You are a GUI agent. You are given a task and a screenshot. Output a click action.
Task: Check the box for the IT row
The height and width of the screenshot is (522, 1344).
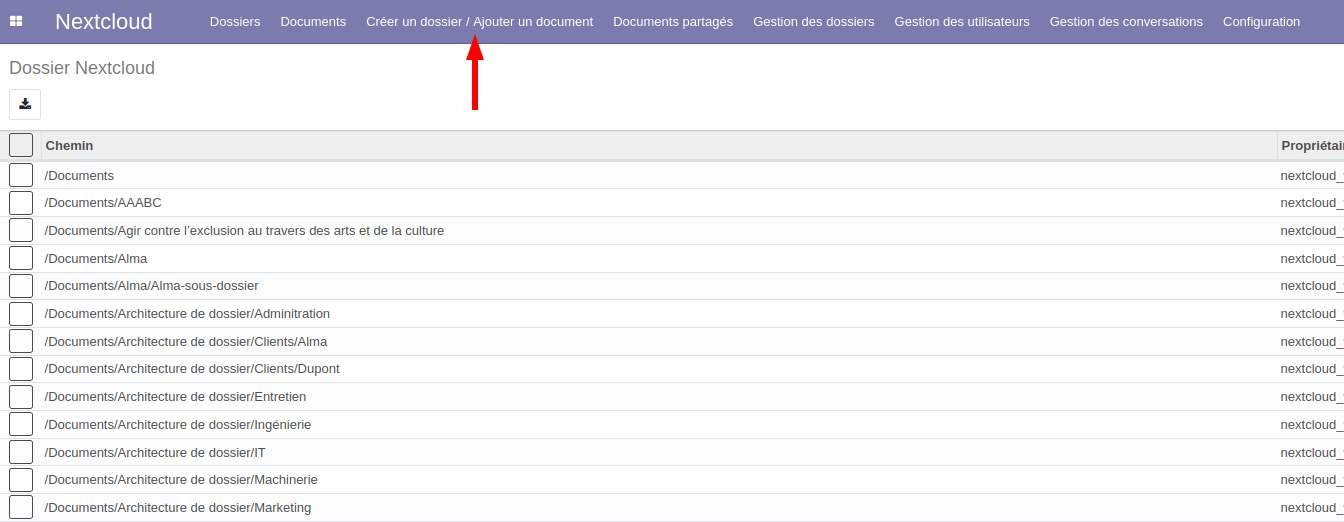(21, 452)
